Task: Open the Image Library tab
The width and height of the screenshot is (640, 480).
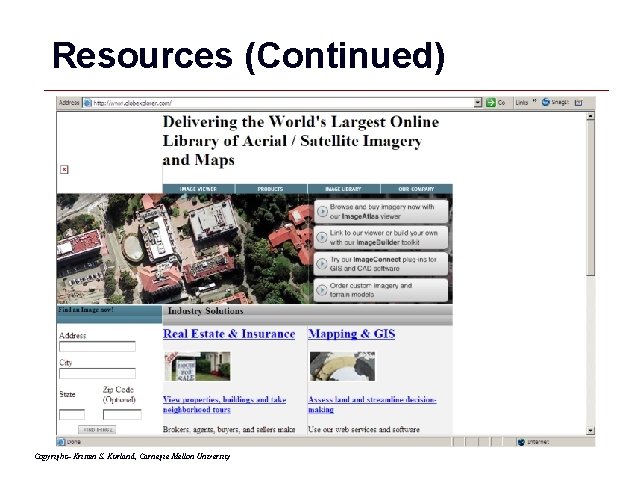Action: pos(343,189)
